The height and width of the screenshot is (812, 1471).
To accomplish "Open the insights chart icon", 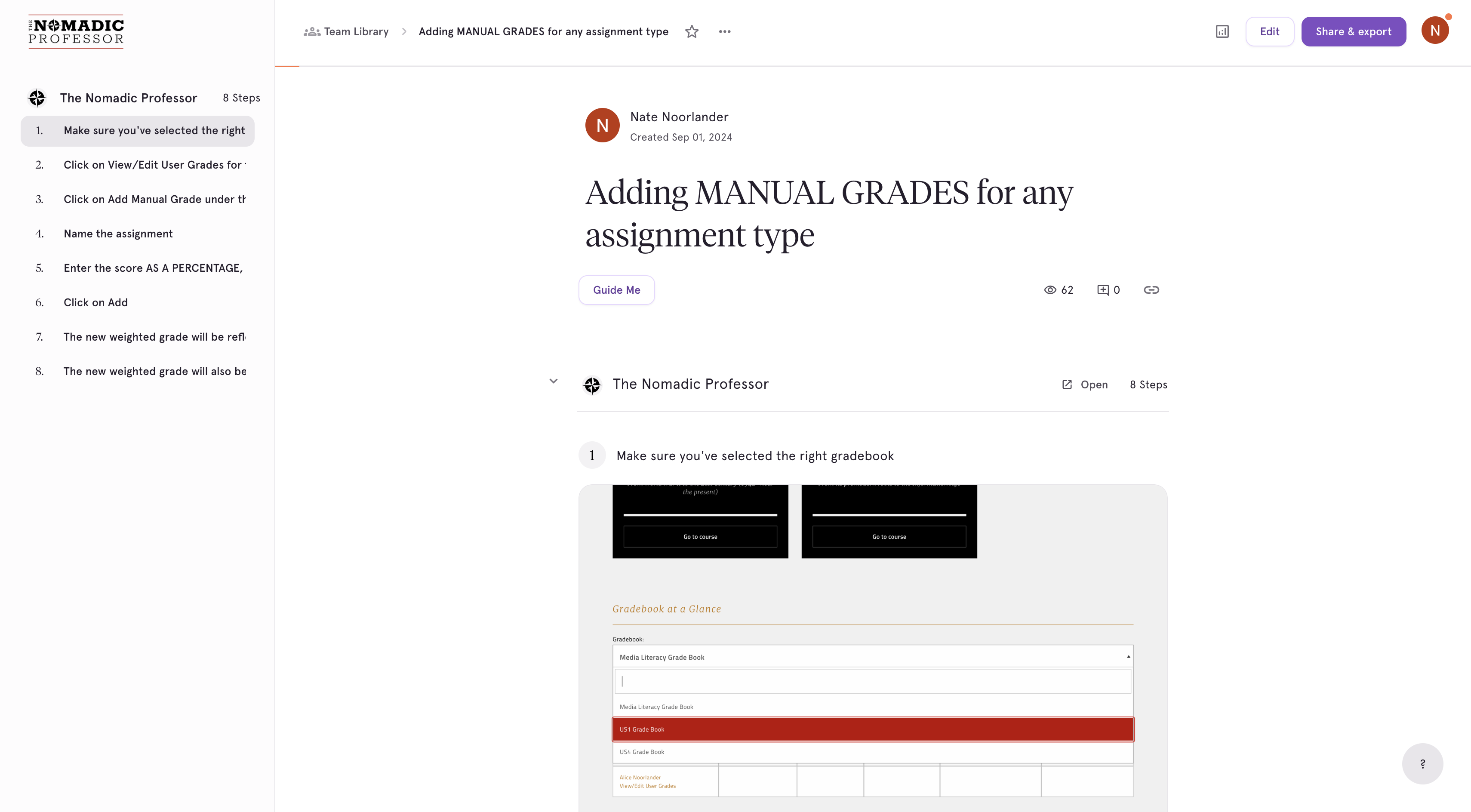I will 1222,31.
